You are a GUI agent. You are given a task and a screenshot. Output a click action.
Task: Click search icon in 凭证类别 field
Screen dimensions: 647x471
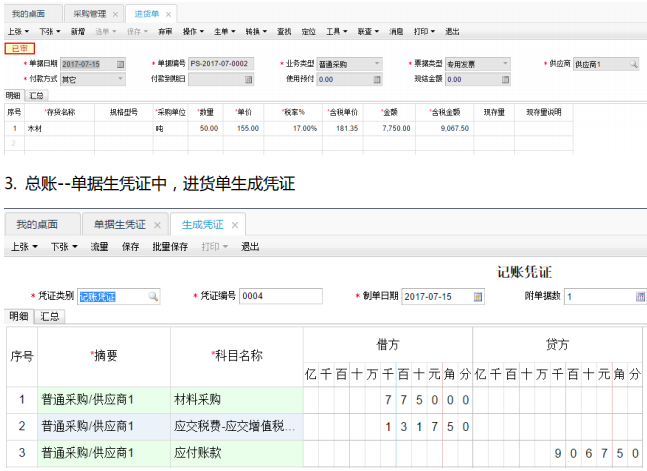point(153,297)
